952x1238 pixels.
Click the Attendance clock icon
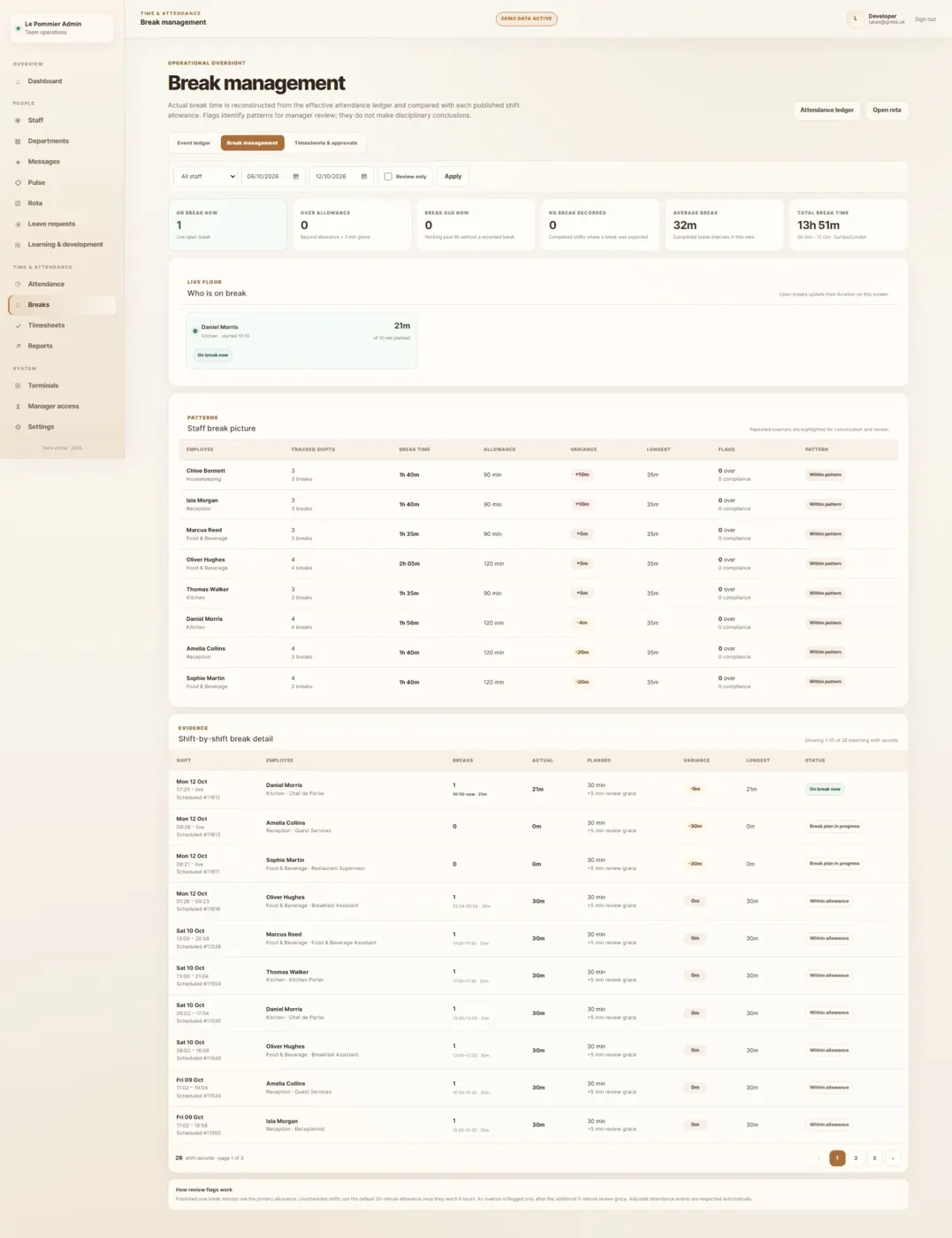tap(18, 285)
